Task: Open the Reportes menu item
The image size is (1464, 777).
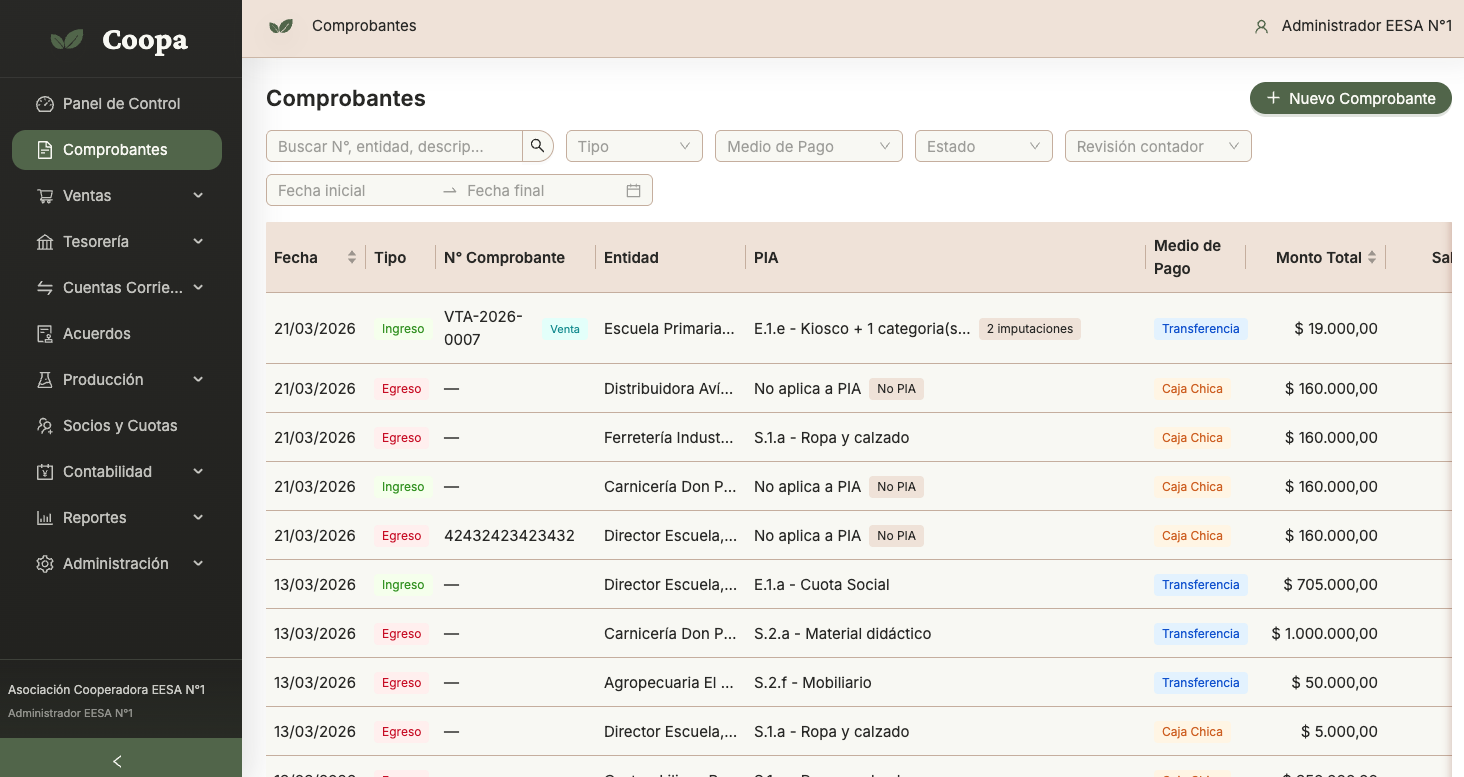Action: tap(117, 518)
